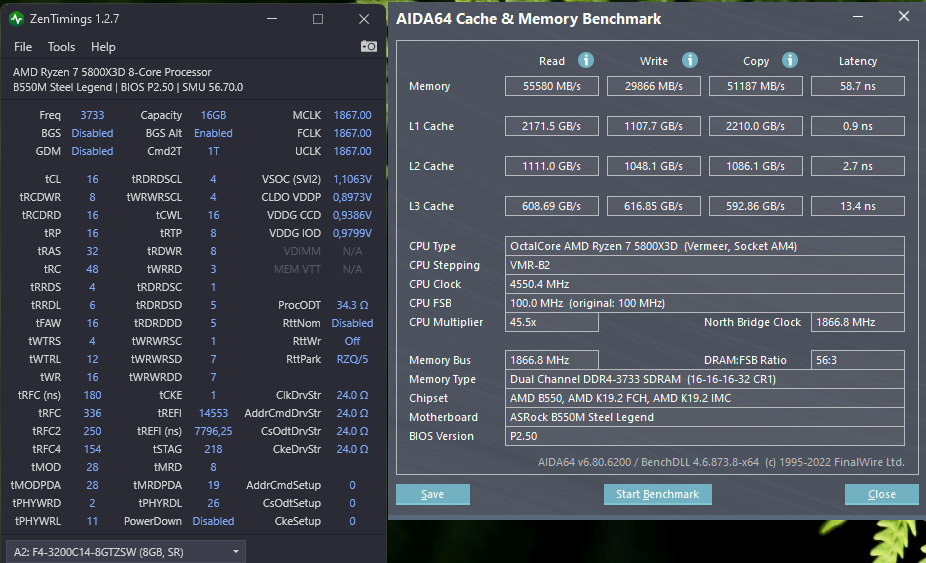Click the DRAM:FSB Ratio field 56:3
The height and width of the screenshot is (563, 926).
[x=857, y=360]
